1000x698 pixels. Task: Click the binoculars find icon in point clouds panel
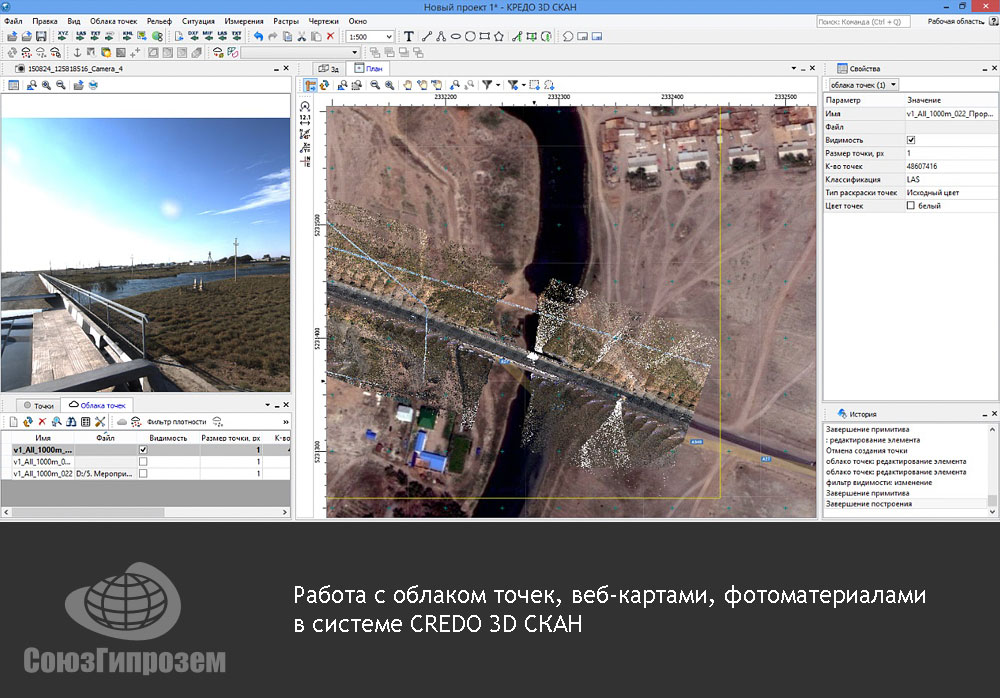(71, 422)
